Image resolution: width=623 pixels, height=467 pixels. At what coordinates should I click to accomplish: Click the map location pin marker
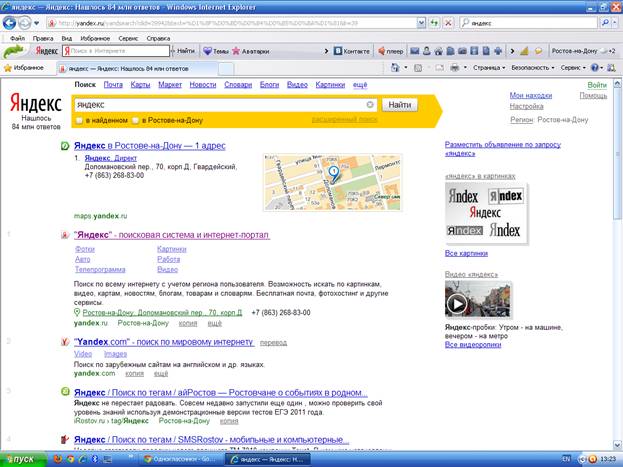click(x=334, y=174)
